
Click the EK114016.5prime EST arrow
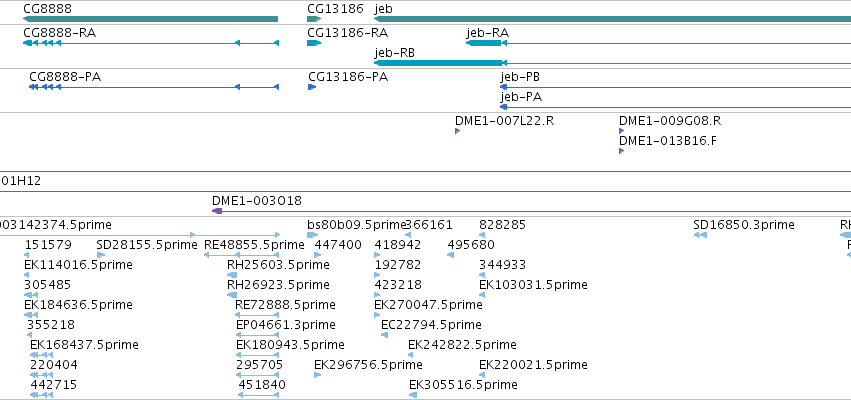click(27, 275)
